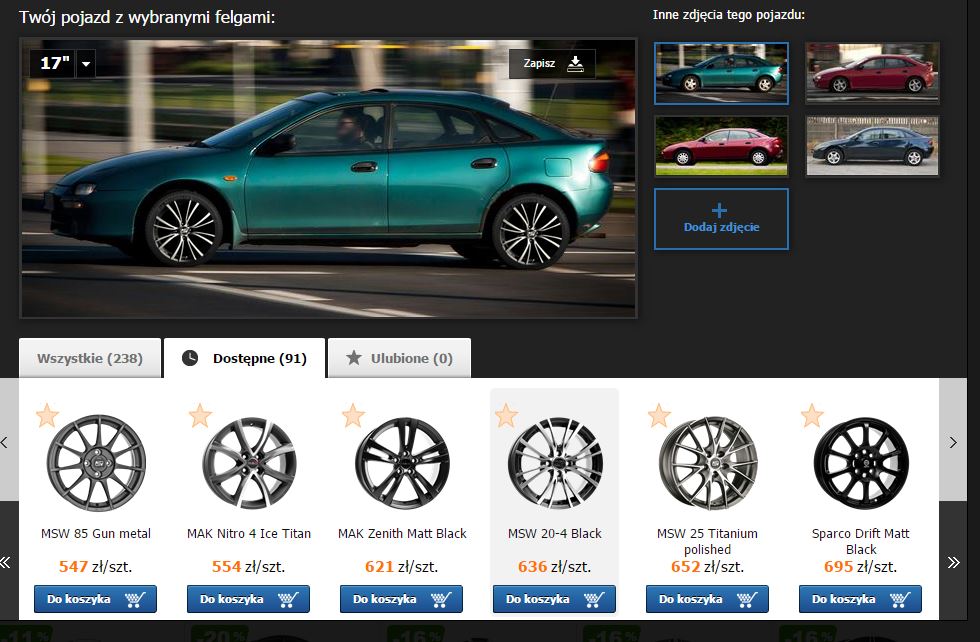Click the download icon beside Zapisz
980x642 pixels.
click(575, 64)
